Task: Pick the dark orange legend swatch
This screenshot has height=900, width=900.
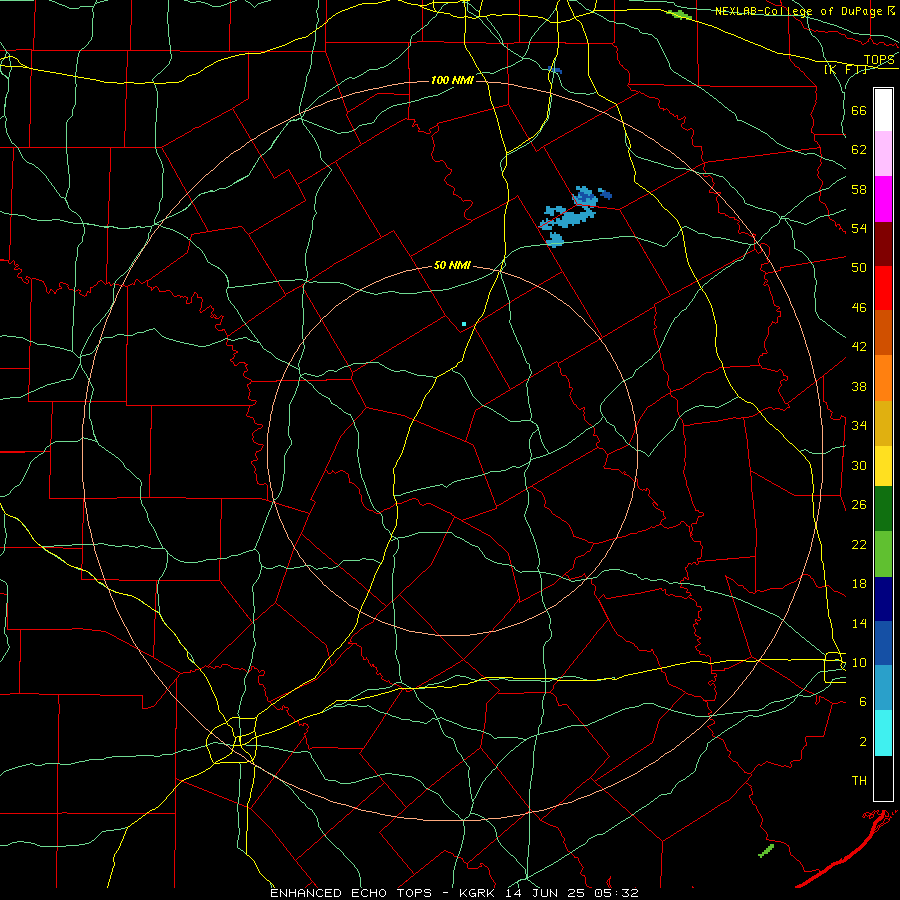Action: 883,332
